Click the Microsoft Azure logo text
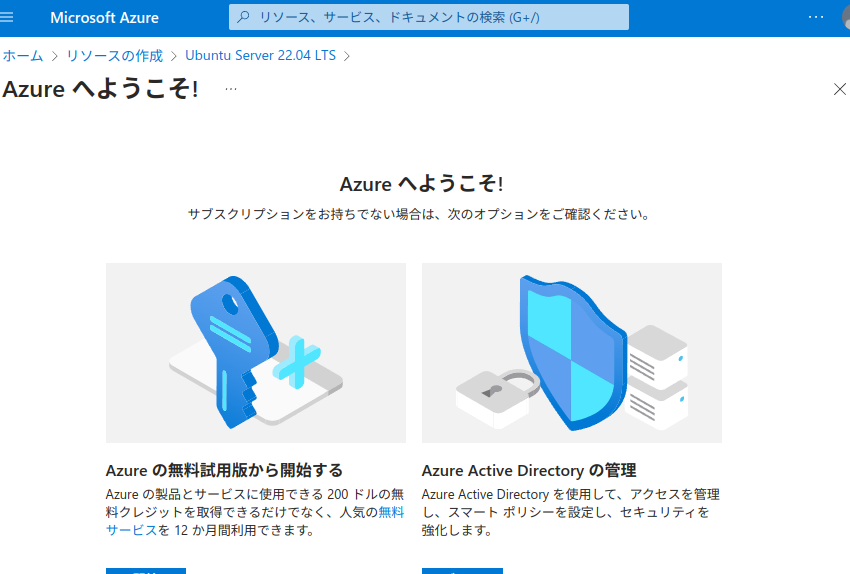Screen dimensions: 850x574 coord(105,18)
